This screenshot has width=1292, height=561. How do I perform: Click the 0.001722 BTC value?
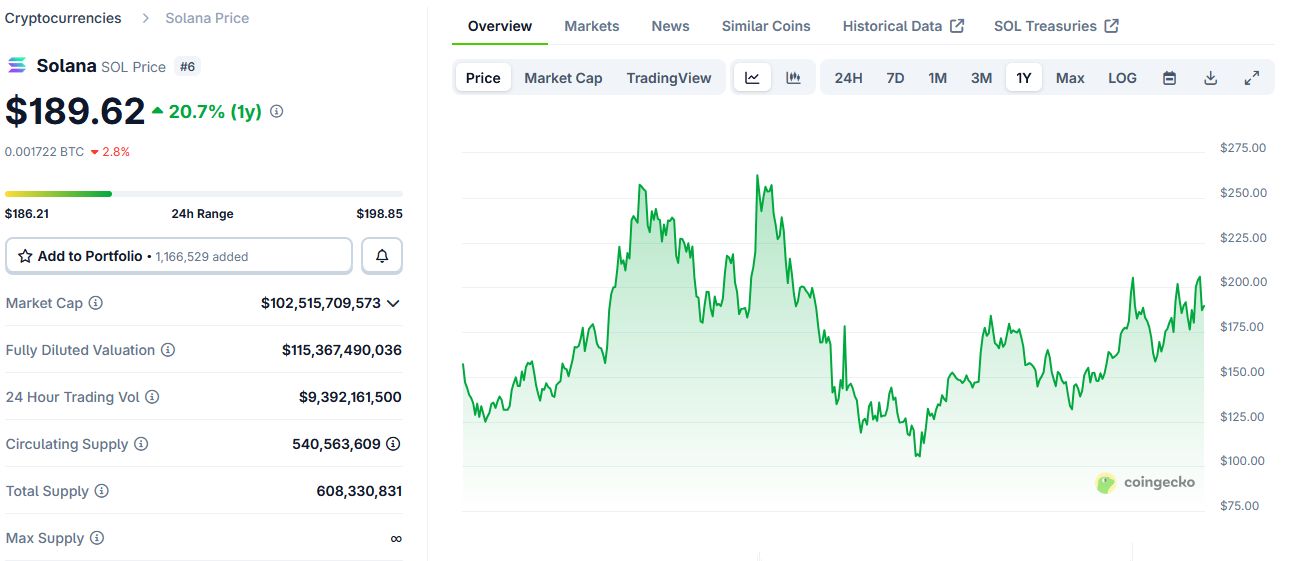coord(44,152)
